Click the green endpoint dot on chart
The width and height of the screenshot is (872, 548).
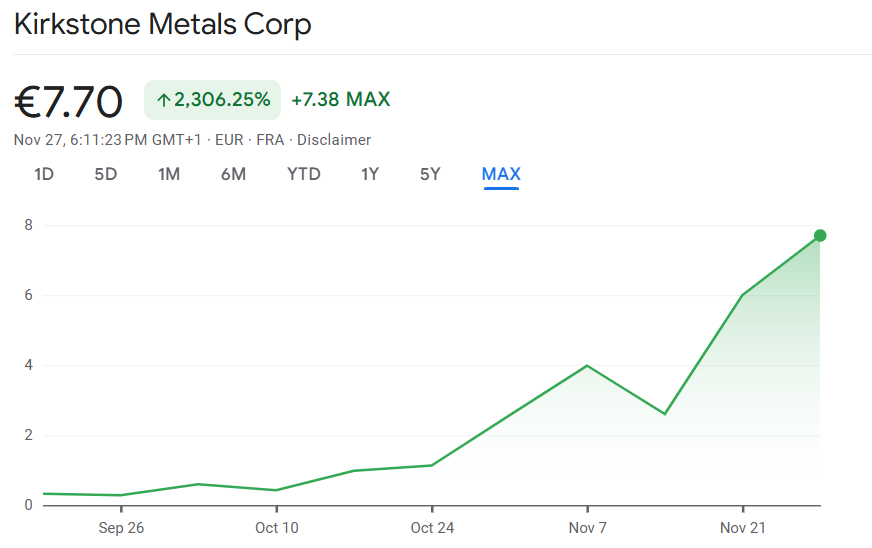click(x=820, y=235)
